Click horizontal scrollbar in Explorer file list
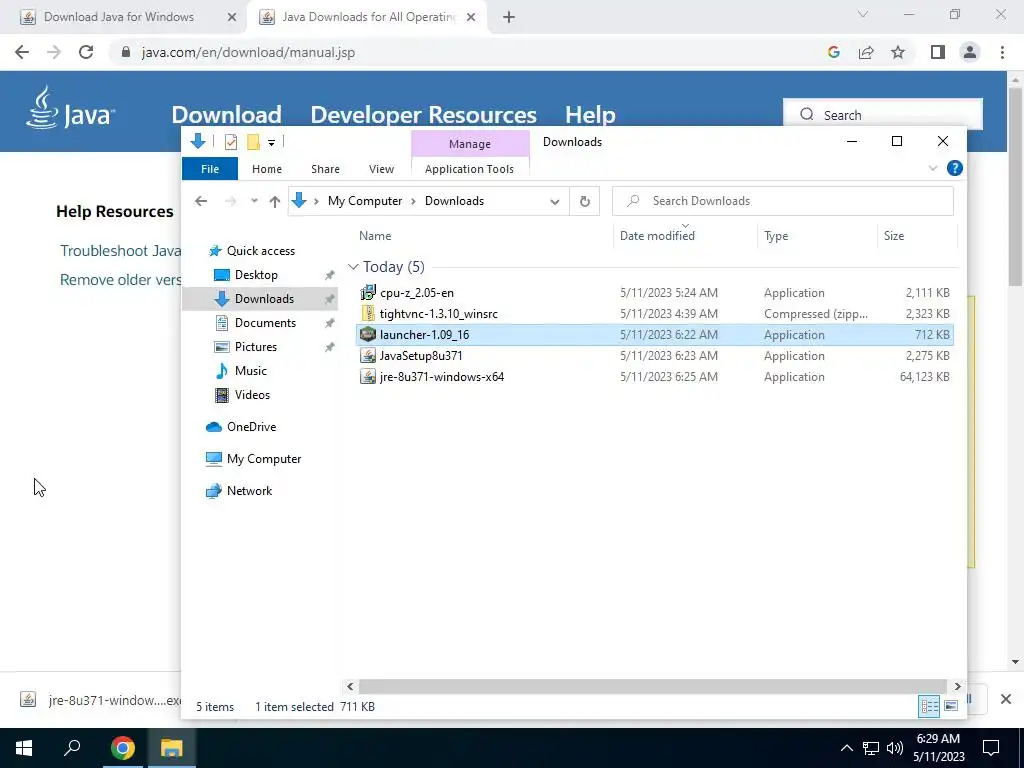This screenshot has height=768, width=1024. [x=652, y=686]
